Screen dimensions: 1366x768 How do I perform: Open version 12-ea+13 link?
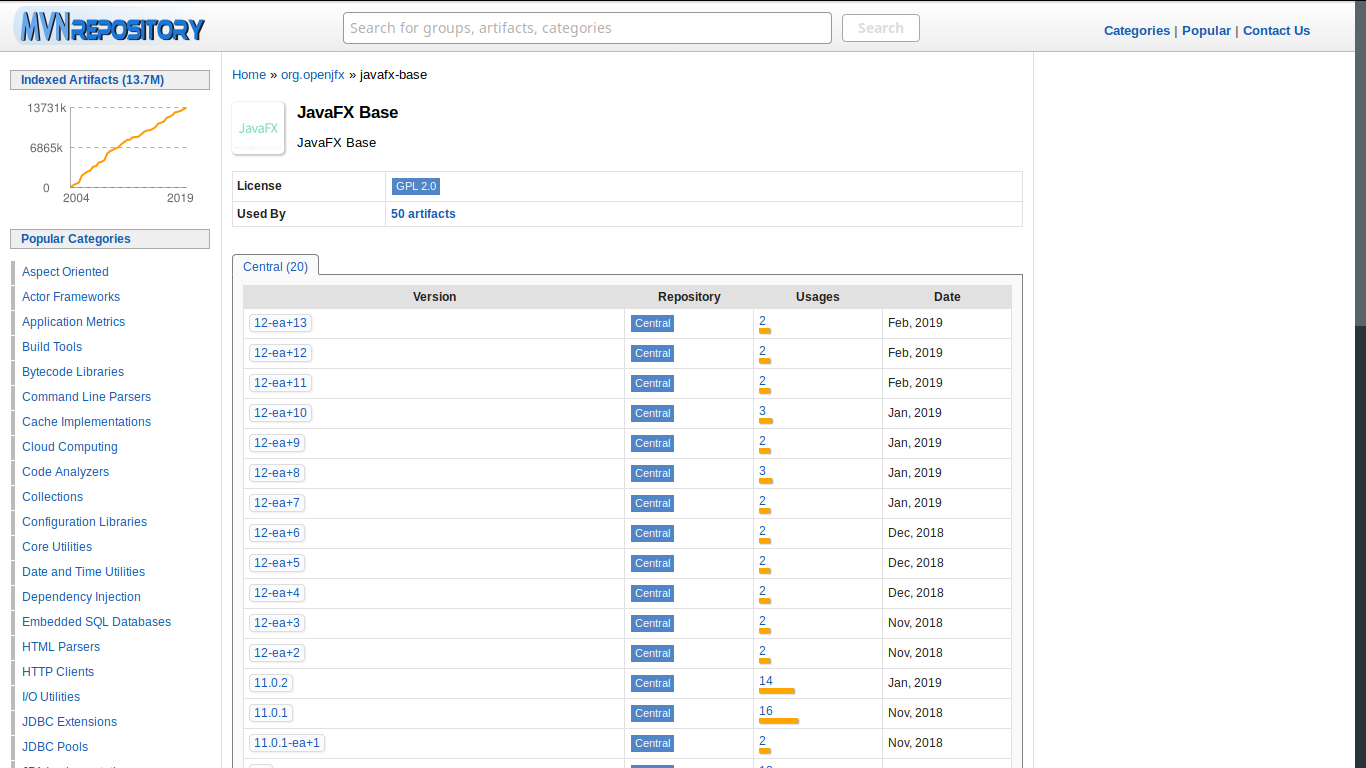(x=280, y=323)
